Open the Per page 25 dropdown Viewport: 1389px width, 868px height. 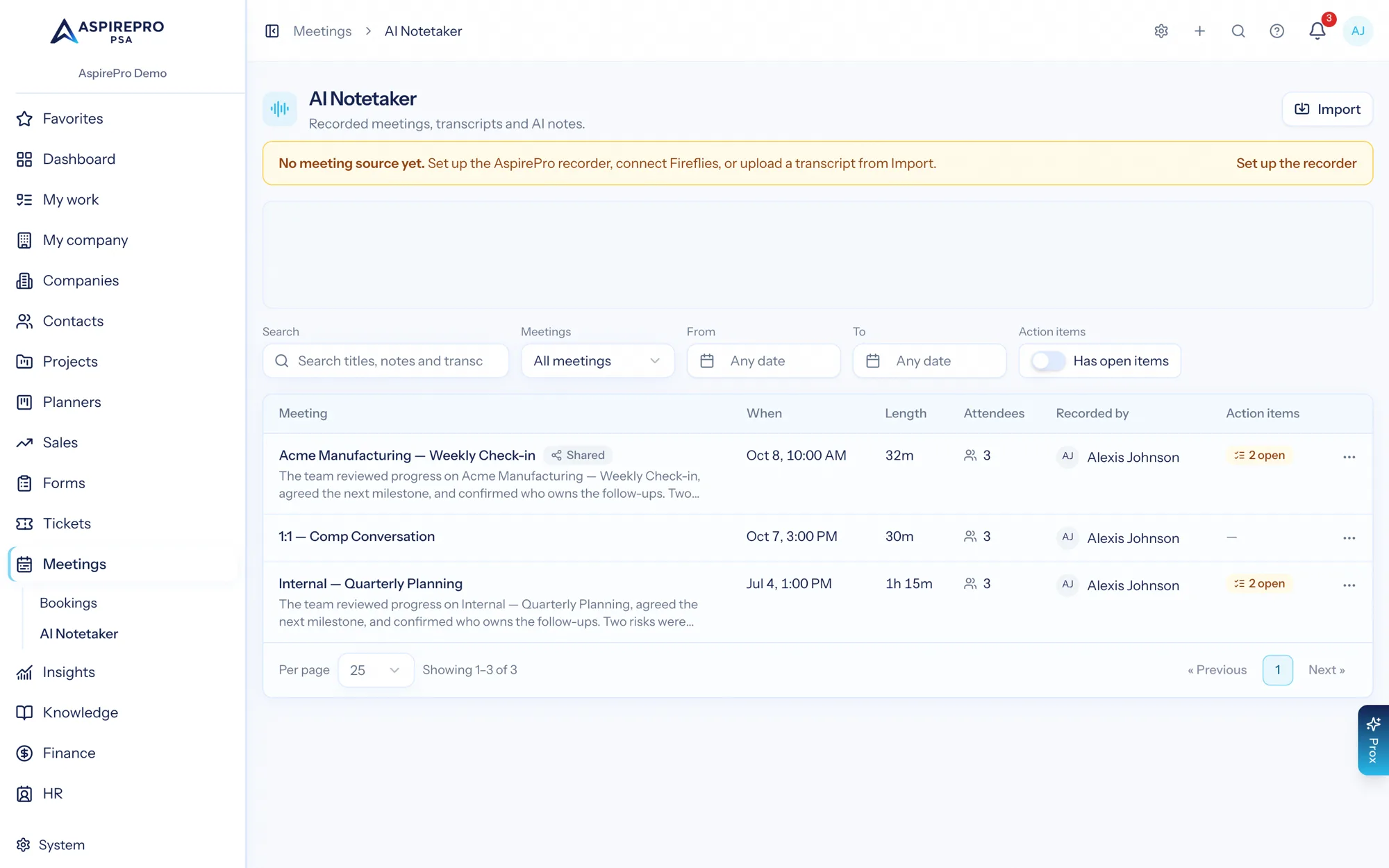(x=376, y=670)
